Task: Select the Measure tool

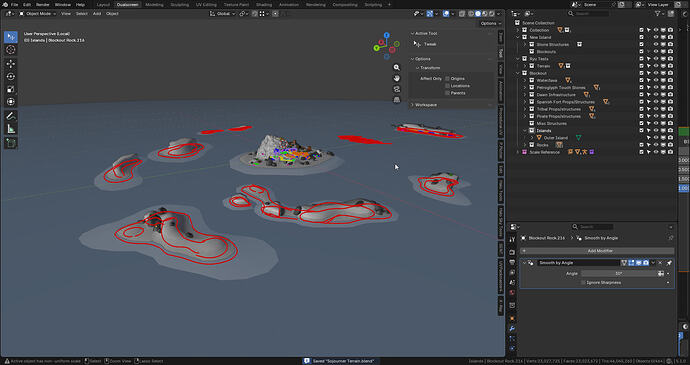Action: point(11,129)
